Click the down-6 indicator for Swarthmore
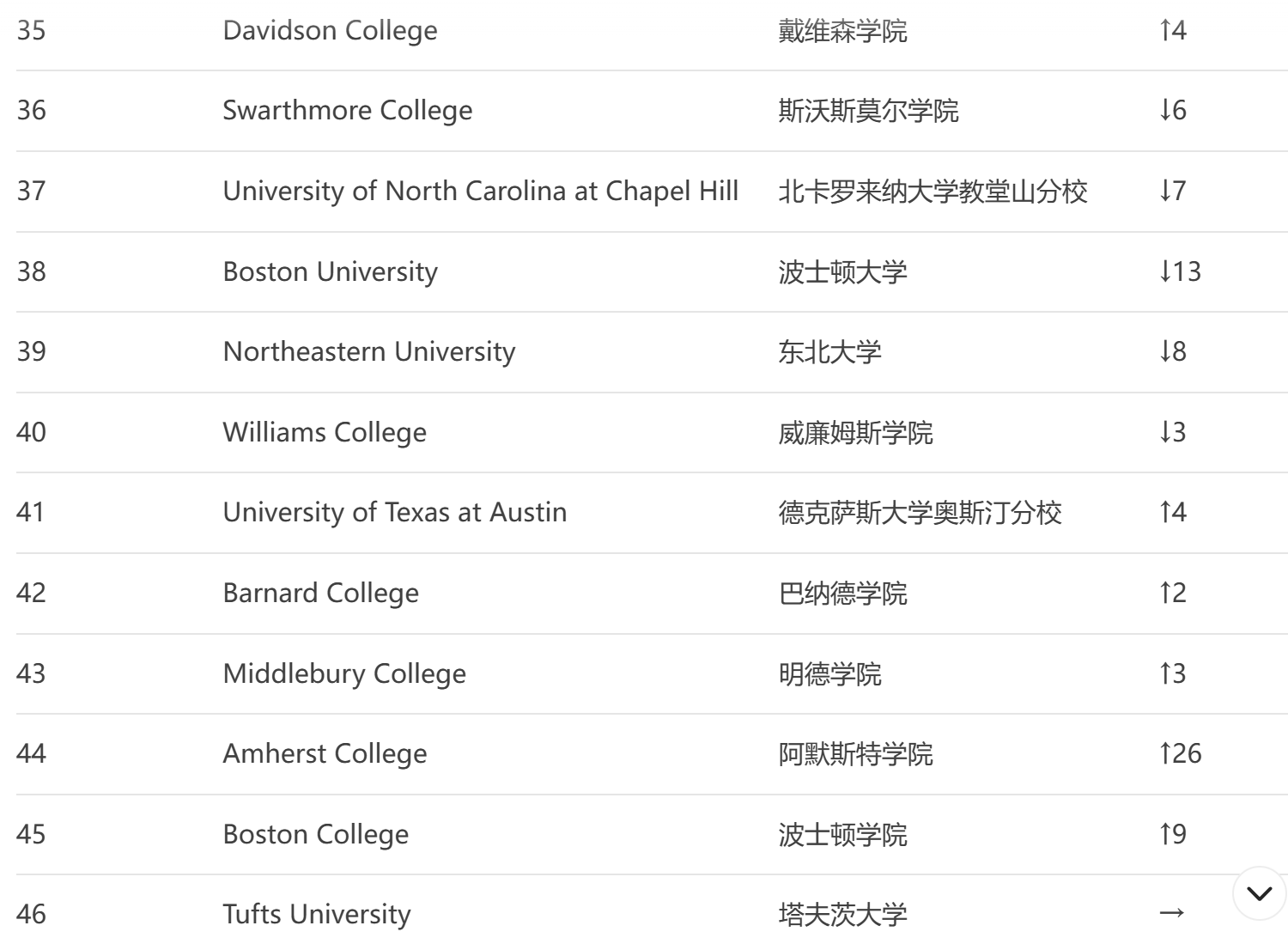 1172,111
